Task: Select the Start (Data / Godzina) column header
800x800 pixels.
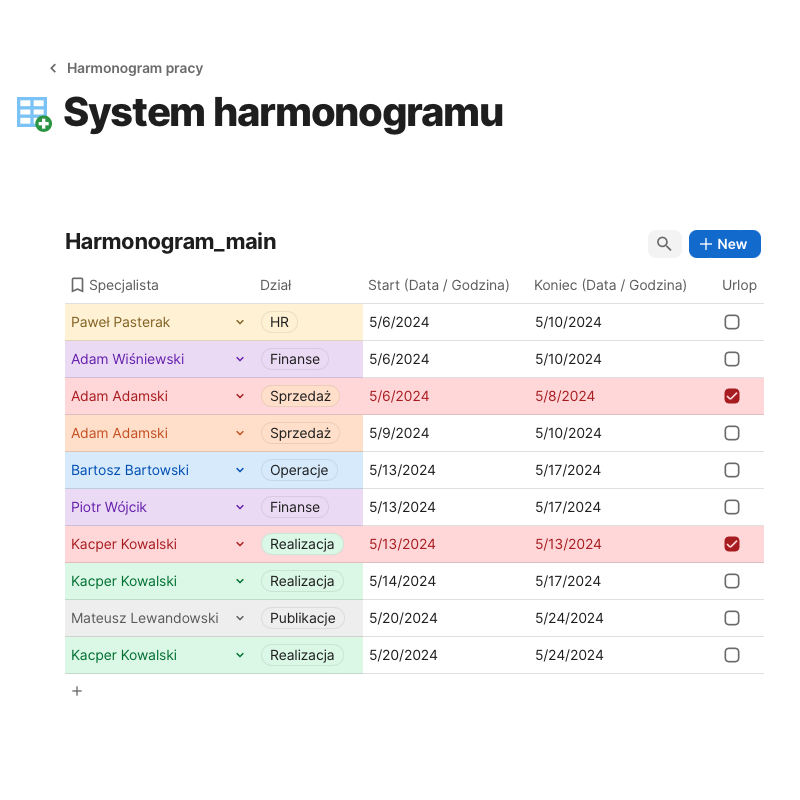Action: (x=438, y=285)
